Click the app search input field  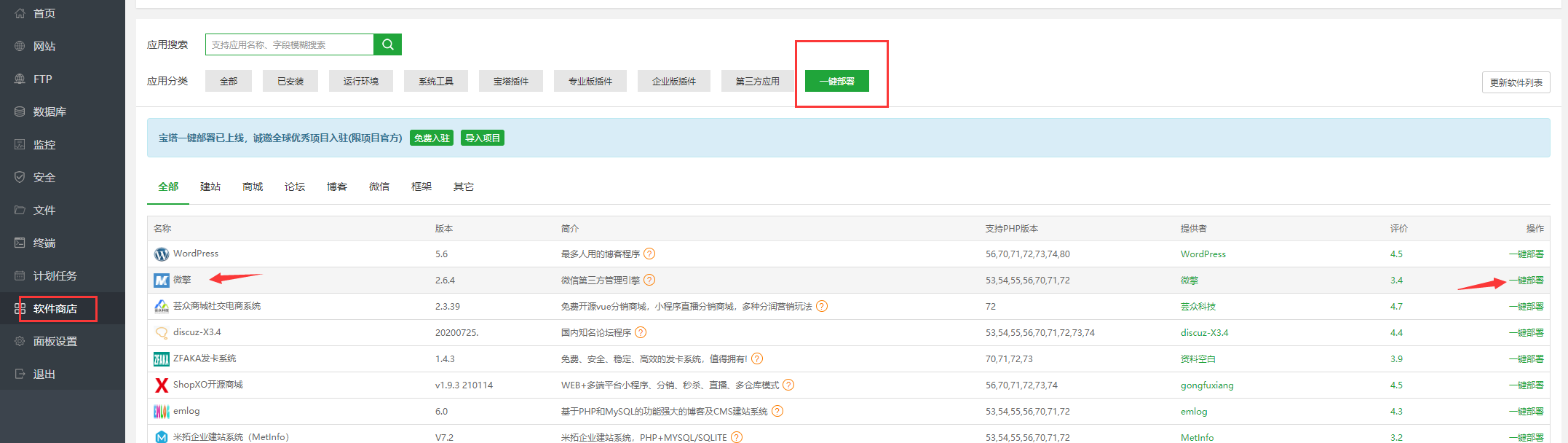(290, 44)
